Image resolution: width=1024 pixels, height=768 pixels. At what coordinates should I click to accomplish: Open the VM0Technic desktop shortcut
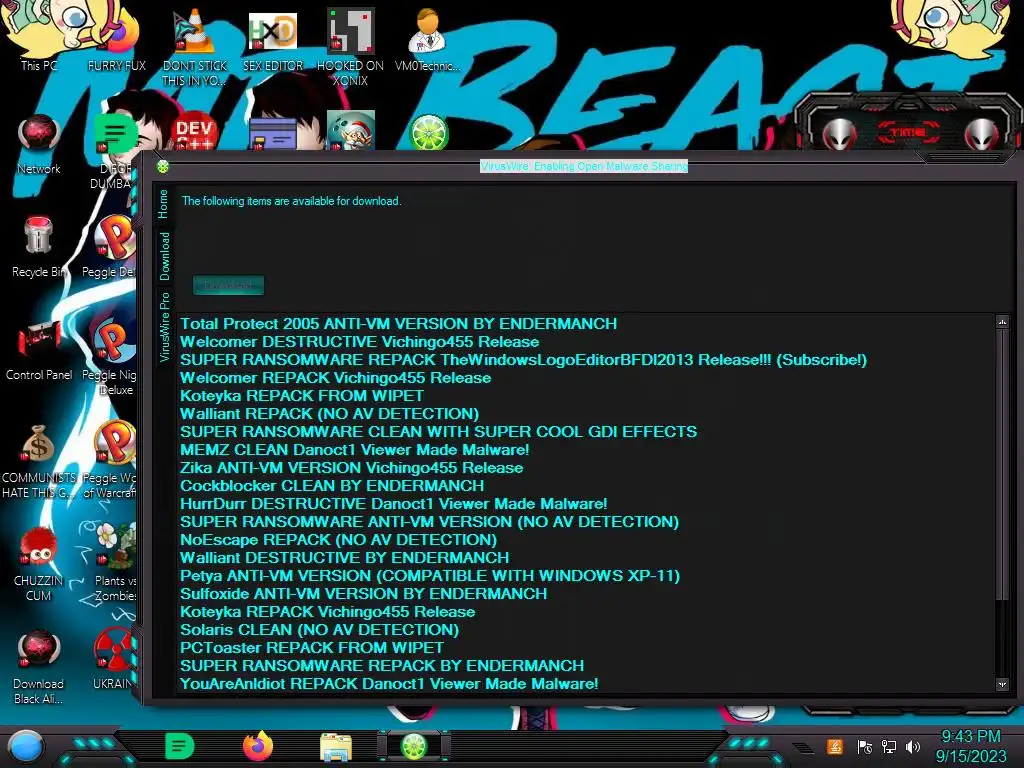(x=428, y=39)
